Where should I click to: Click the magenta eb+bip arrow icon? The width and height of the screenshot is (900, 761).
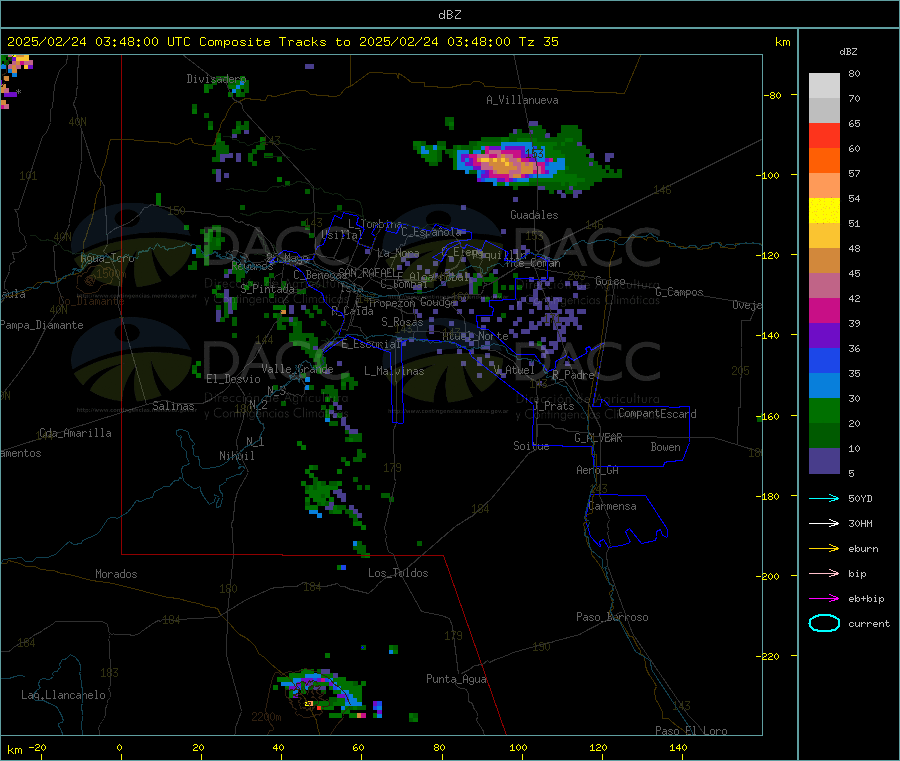(x=824, y=598)
